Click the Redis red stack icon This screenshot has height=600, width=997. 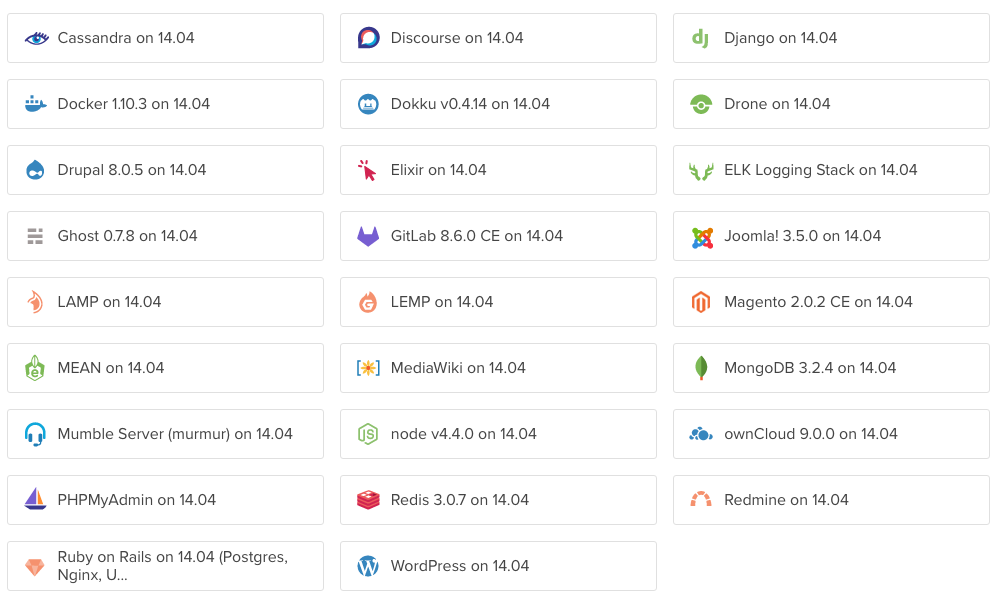tap(368, 500)
